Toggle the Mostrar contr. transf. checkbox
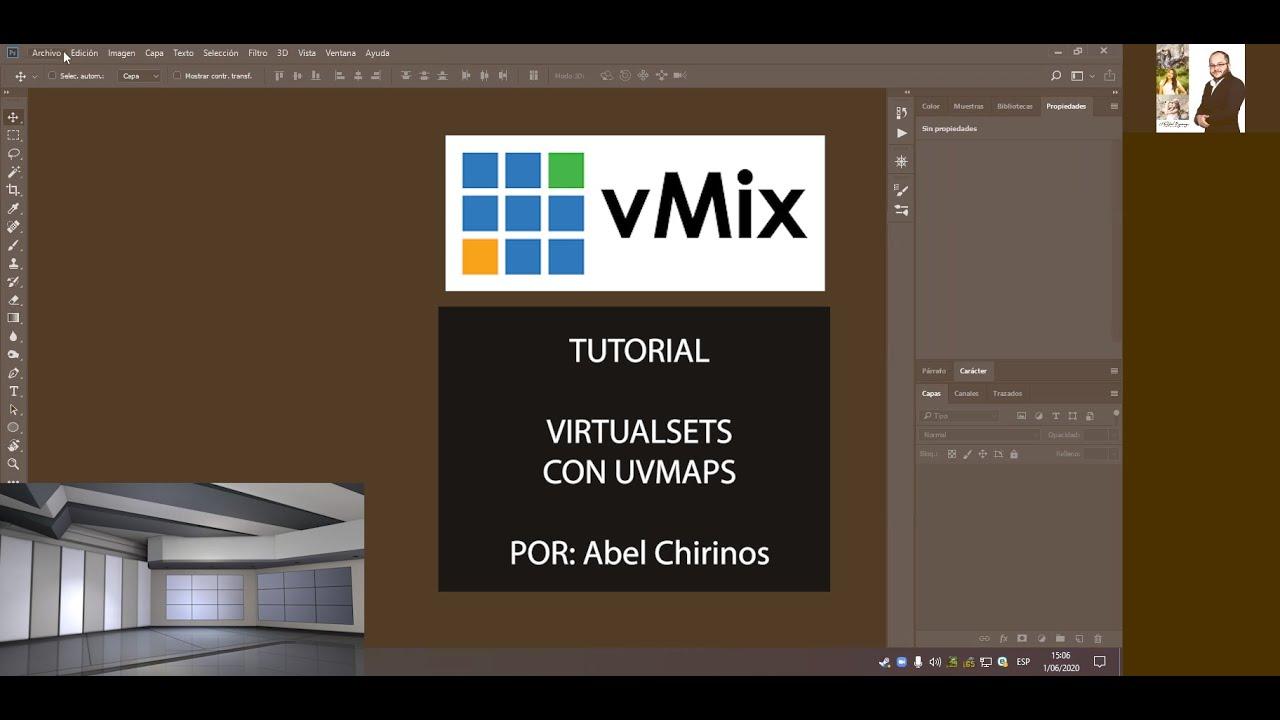This screenshot has height=720, width=1280. coord(177,76)
